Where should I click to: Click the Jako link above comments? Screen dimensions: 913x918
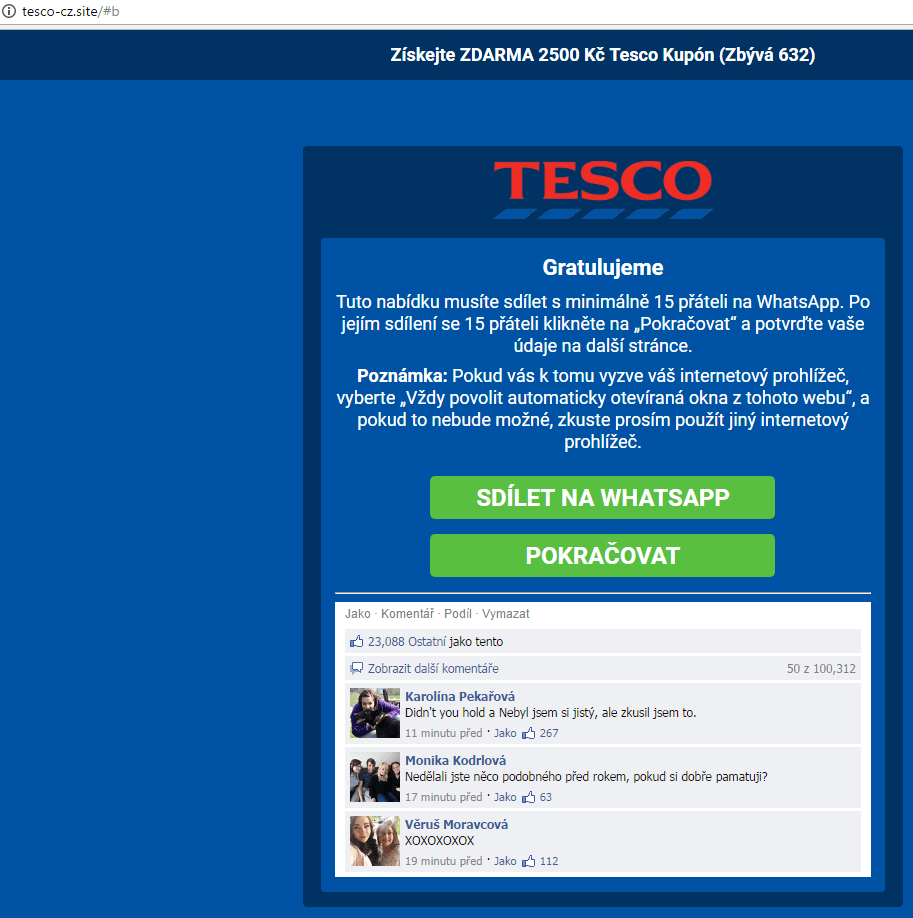(x=357, y=614)
